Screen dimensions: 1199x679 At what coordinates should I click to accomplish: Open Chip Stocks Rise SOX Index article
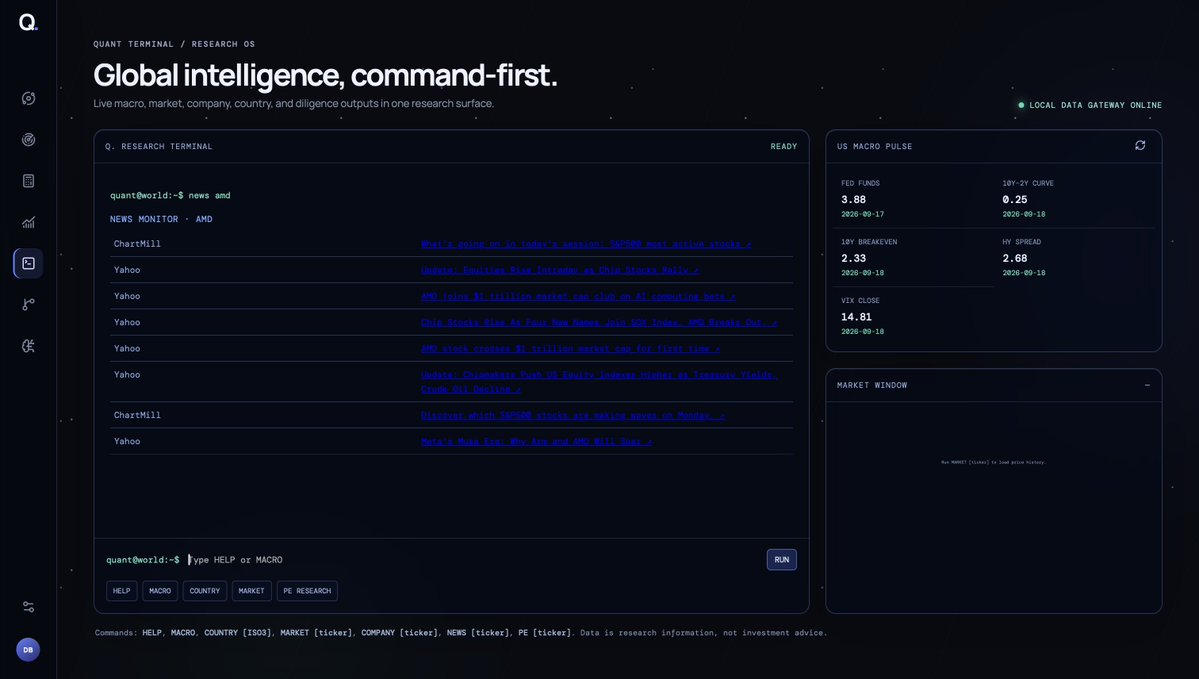(x=599, y=323)
